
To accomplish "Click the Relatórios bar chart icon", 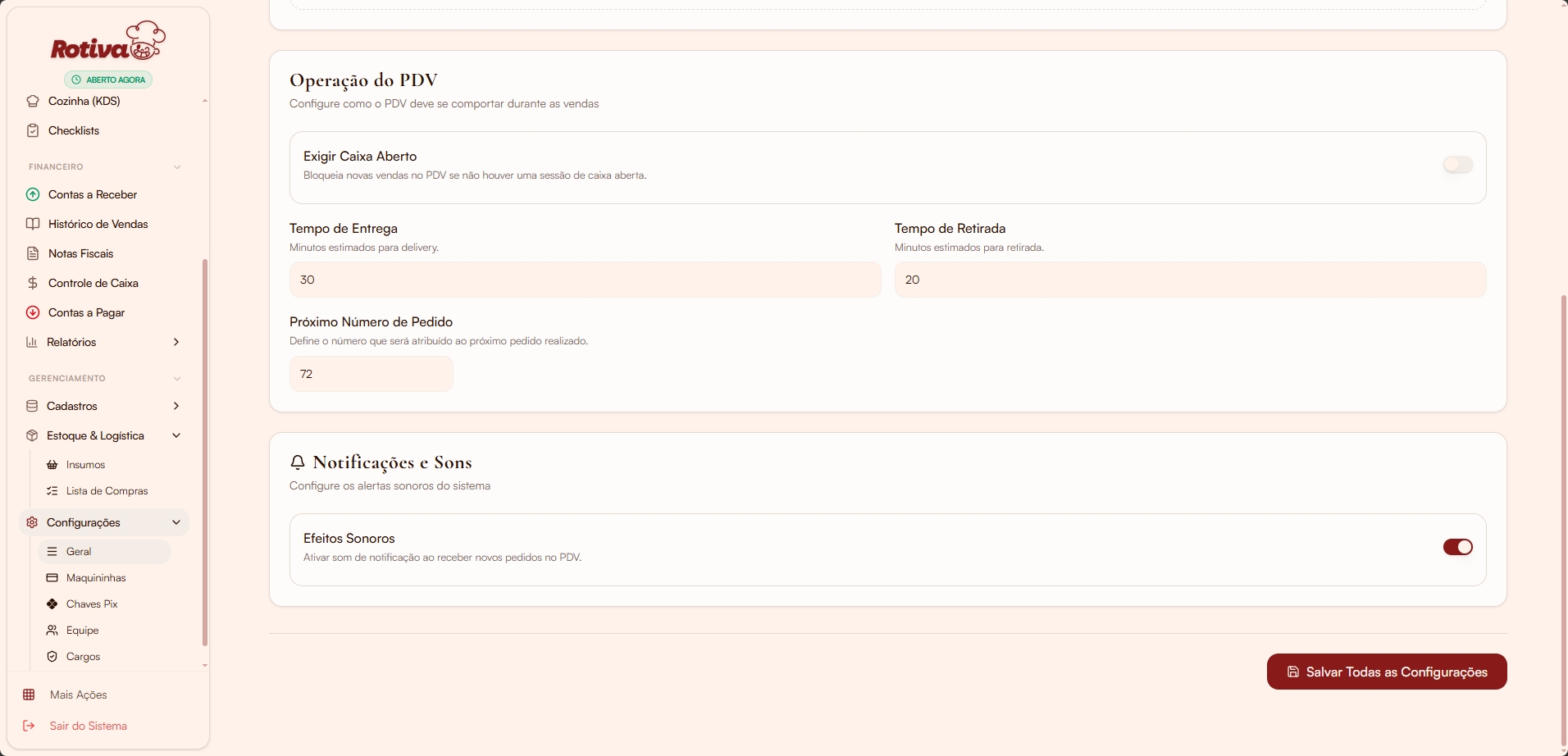I will tap(32, 342).
